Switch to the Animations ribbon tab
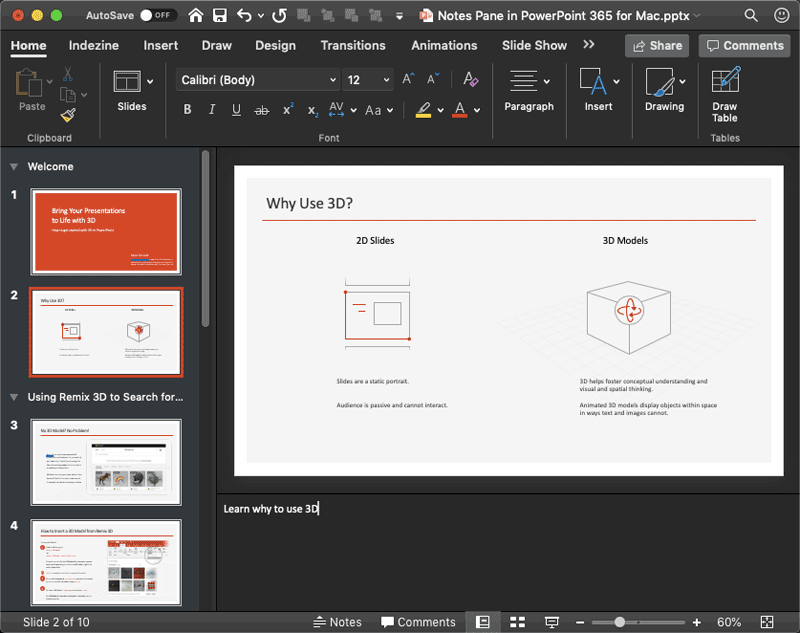The image size is (800, 633). (x=444, y=45)
